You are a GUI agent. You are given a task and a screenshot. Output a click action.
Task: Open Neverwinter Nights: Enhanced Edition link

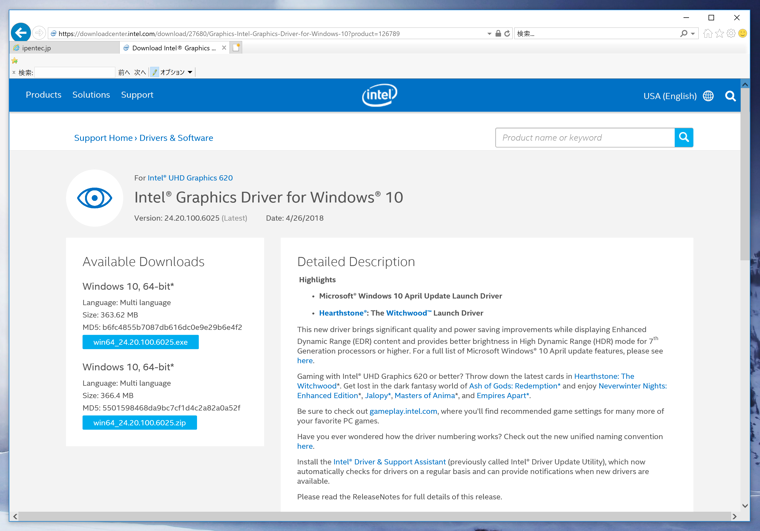[x=633, y=386]
